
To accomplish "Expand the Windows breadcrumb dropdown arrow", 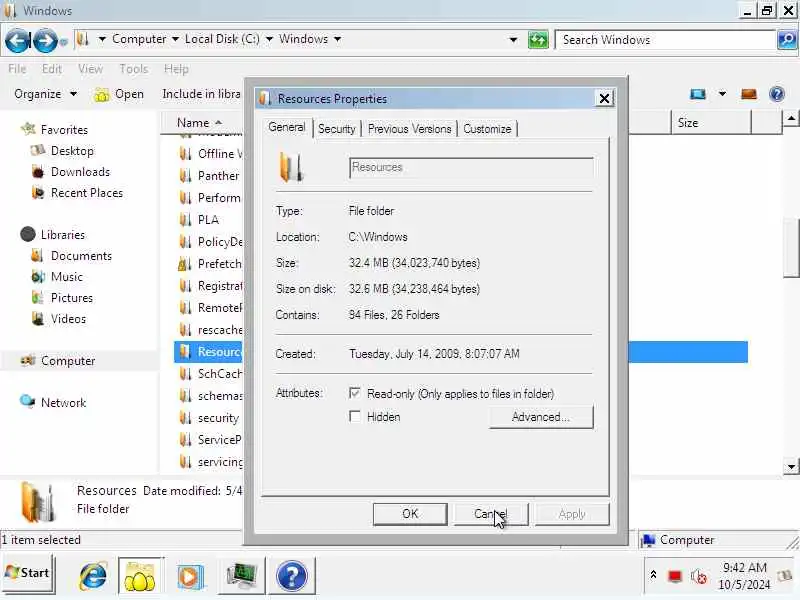I will click(337, 39).
